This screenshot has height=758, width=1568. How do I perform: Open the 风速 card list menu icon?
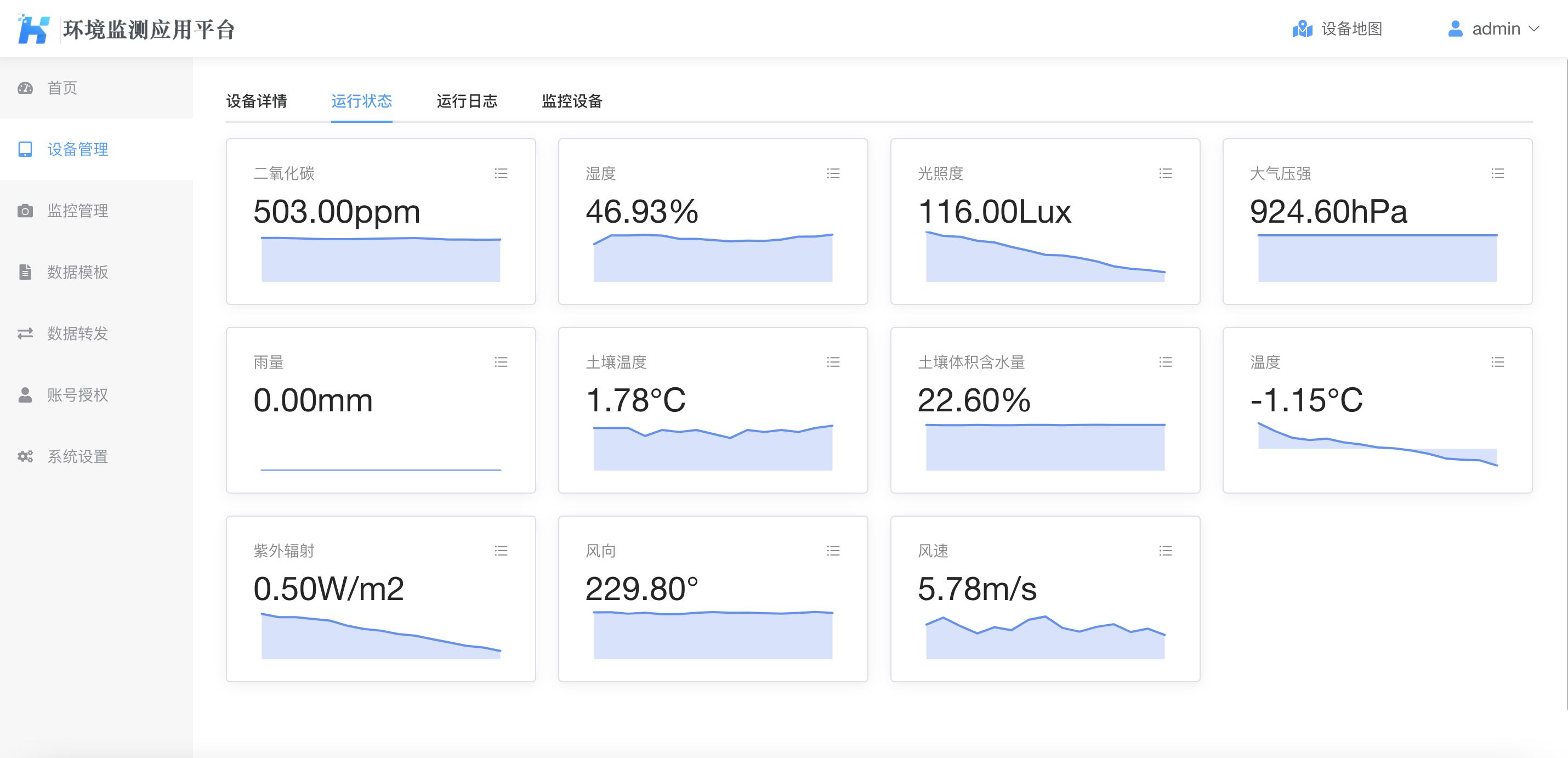(1165, 551)
